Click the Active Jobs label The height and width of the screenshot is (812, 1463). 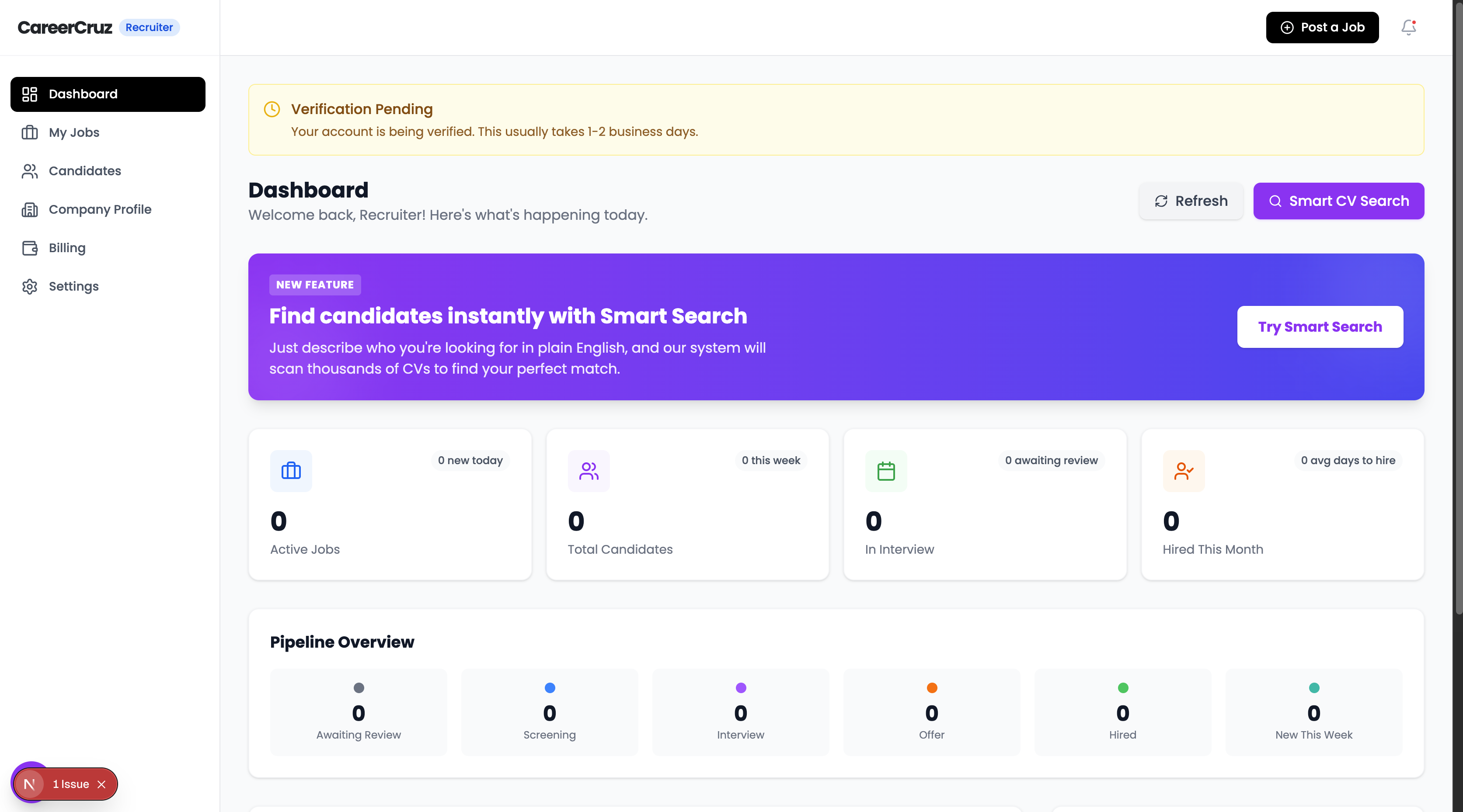click(x=305, y=550)
